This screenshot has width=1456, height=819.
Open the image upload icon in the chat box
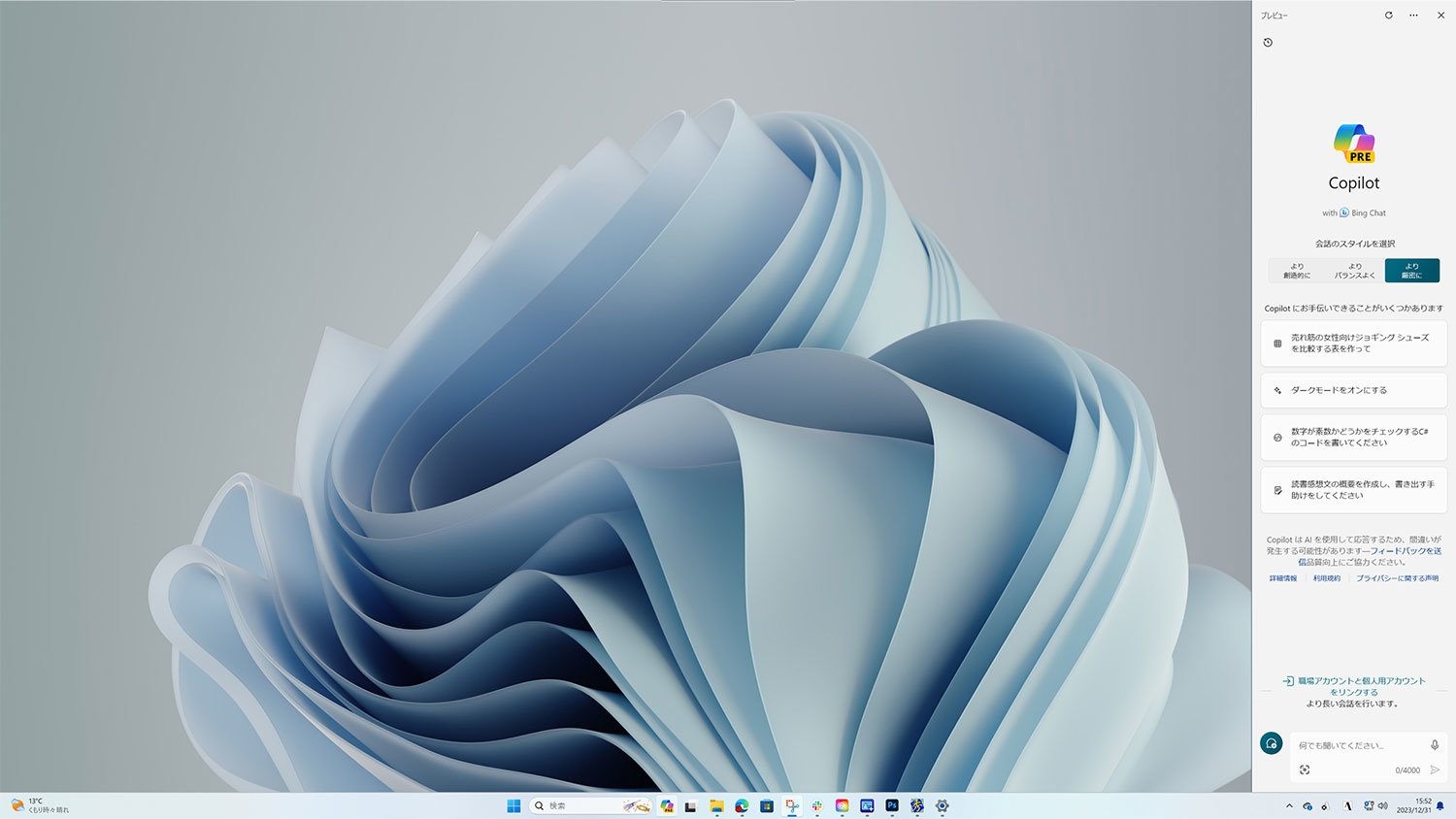click(x=1306, y=770)
